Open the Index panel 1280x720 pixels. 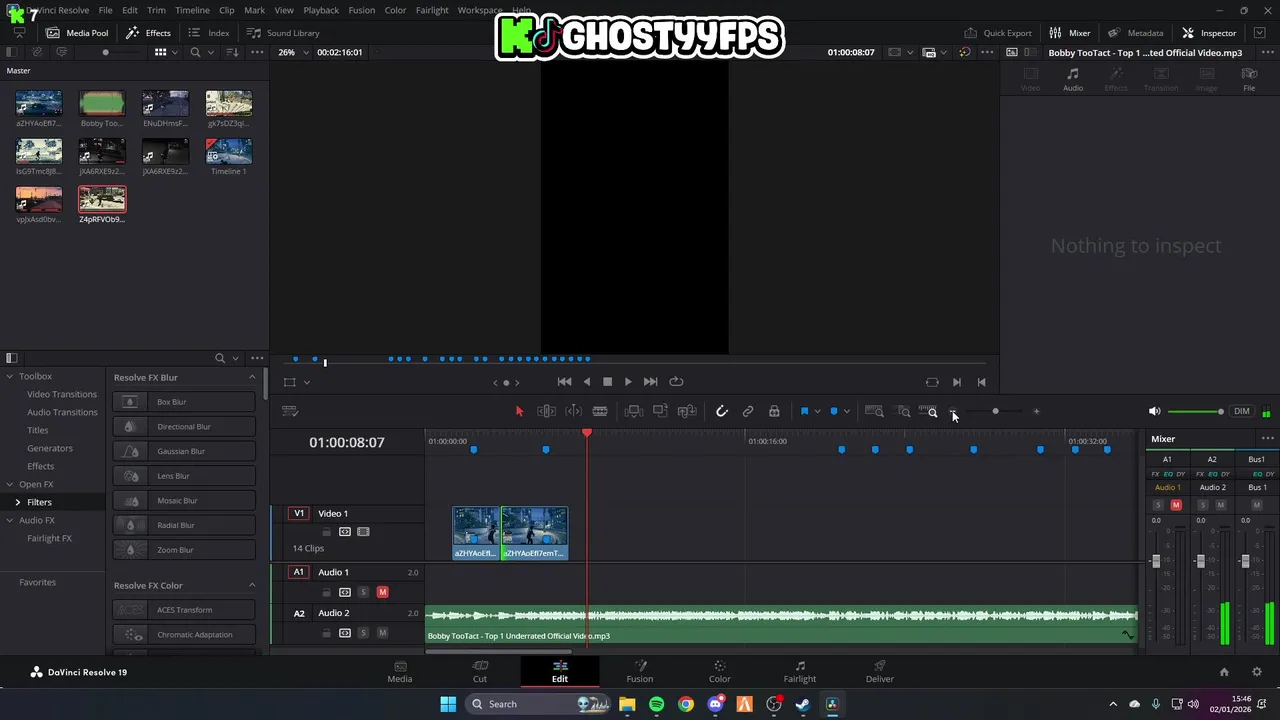(x=209, y=33)
